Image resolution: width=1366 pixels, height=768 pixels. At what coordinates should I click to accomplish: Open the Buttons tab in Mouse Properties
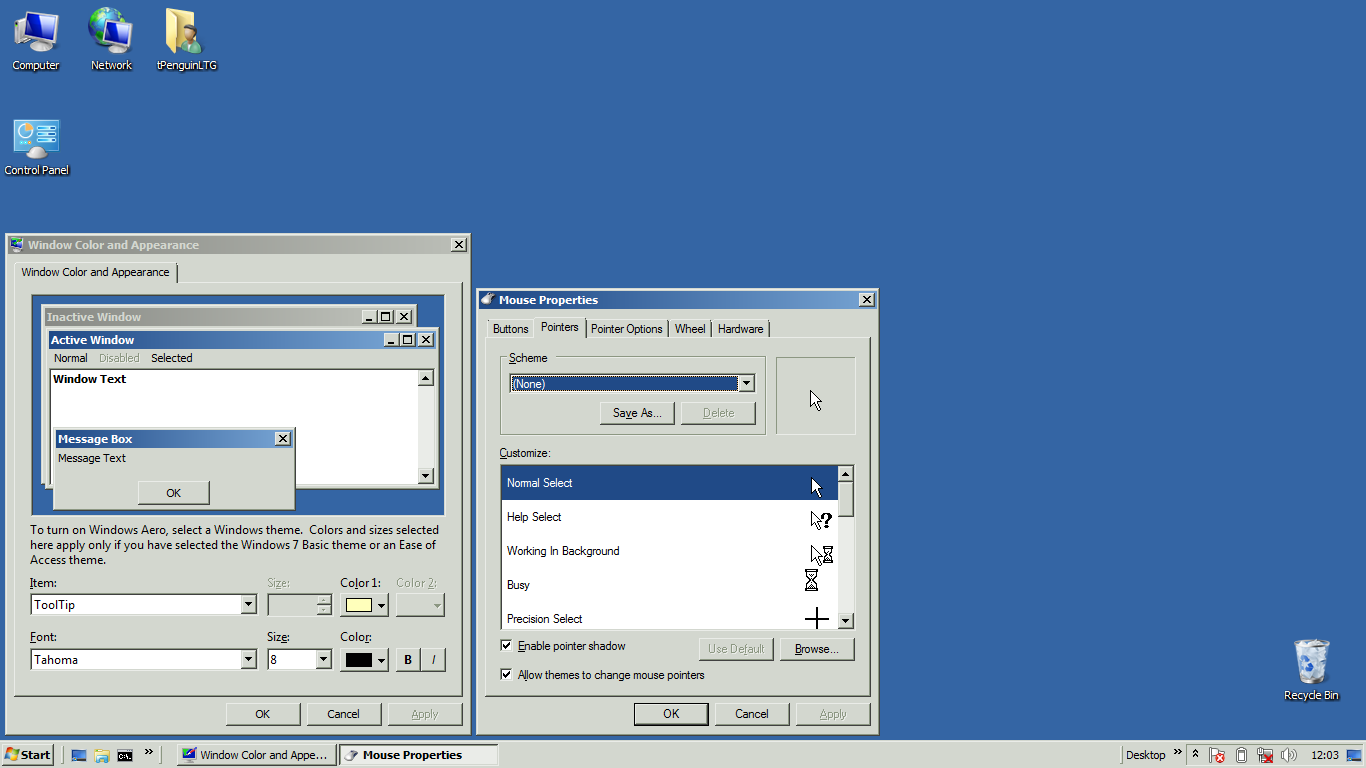click(x=510, y=329)
